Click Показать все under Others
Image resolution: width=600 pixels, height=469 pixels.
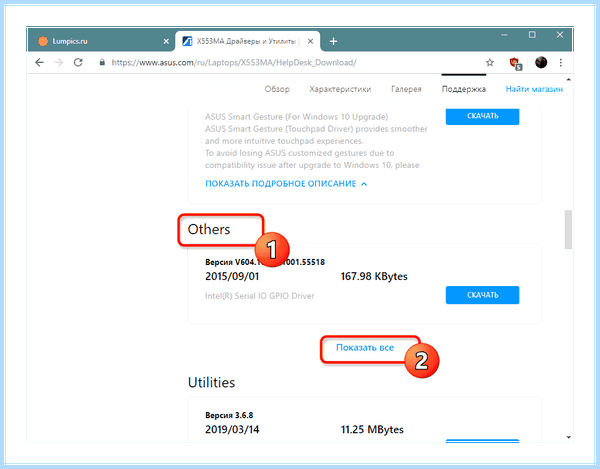(365, 347)
